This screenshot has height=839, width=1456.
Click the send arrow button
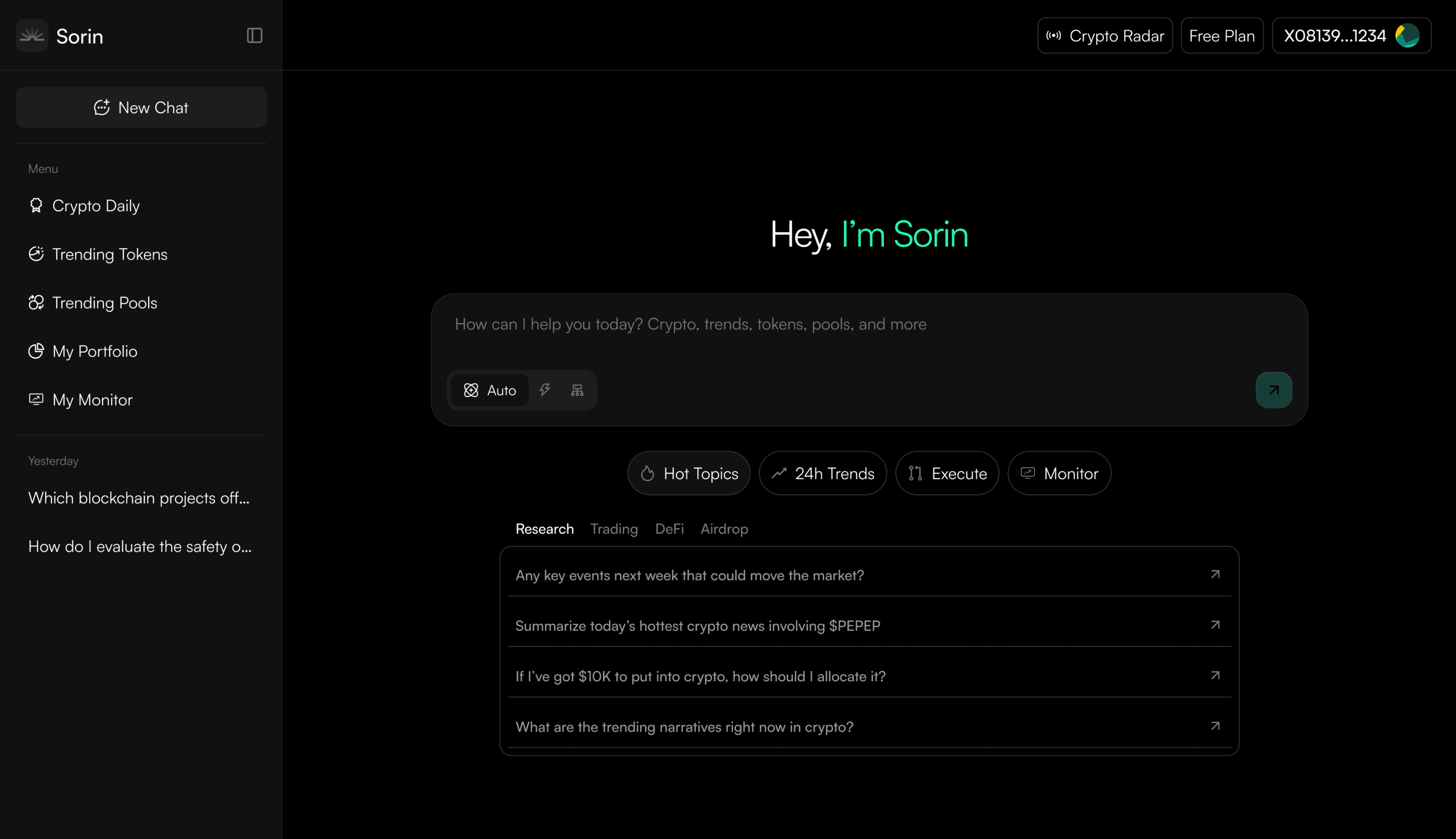1273,390
